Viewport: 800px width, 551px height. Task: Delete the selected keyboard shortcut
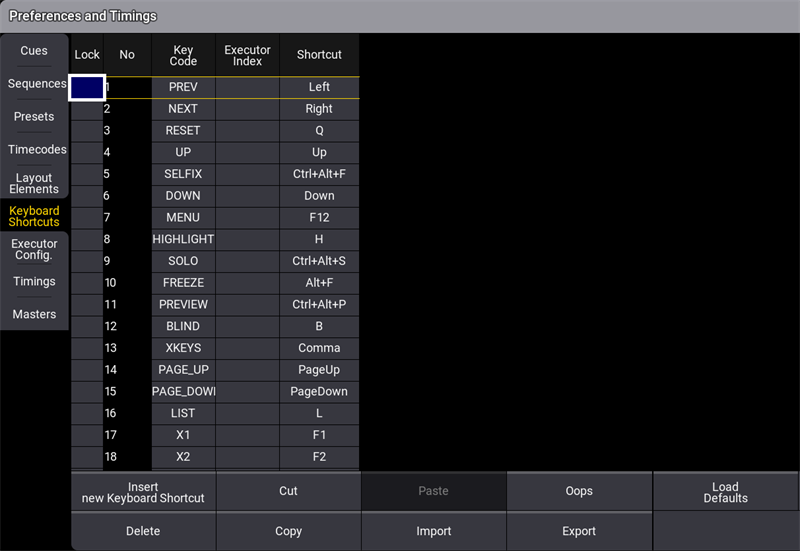(143, 532)
